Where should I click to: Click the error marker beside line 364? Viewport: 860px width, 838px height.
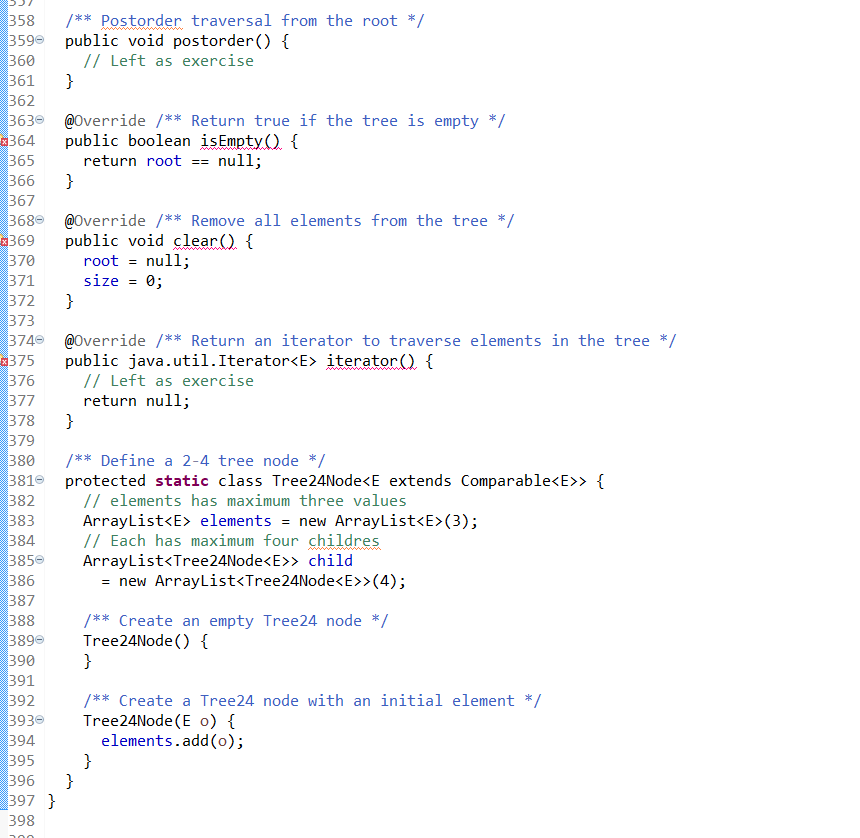[8, 140]
